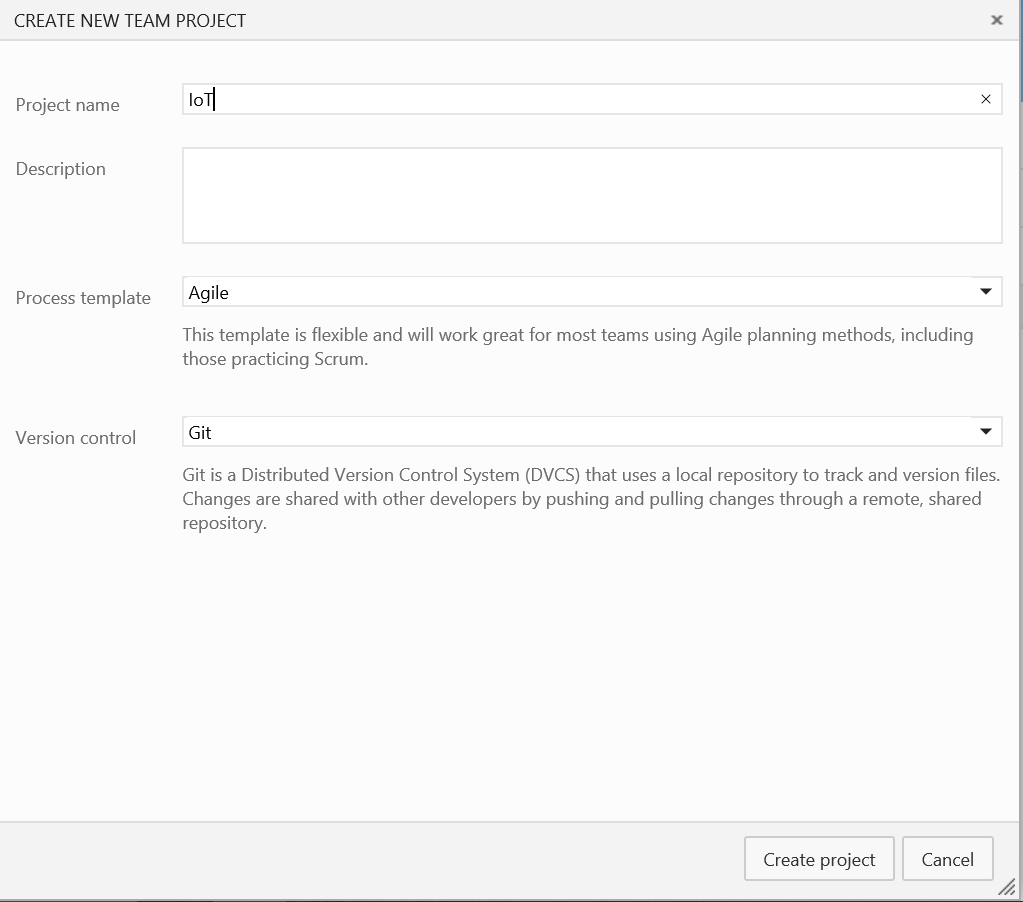
Task: Expand the Process template dropdown arrow
Action: coord(985,292)
